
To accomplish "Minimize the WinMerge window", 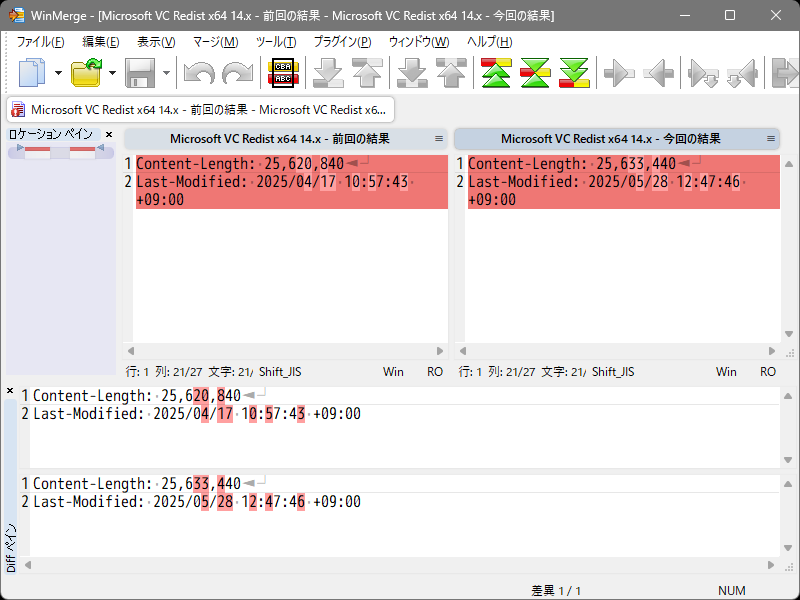I will (685, 15).
